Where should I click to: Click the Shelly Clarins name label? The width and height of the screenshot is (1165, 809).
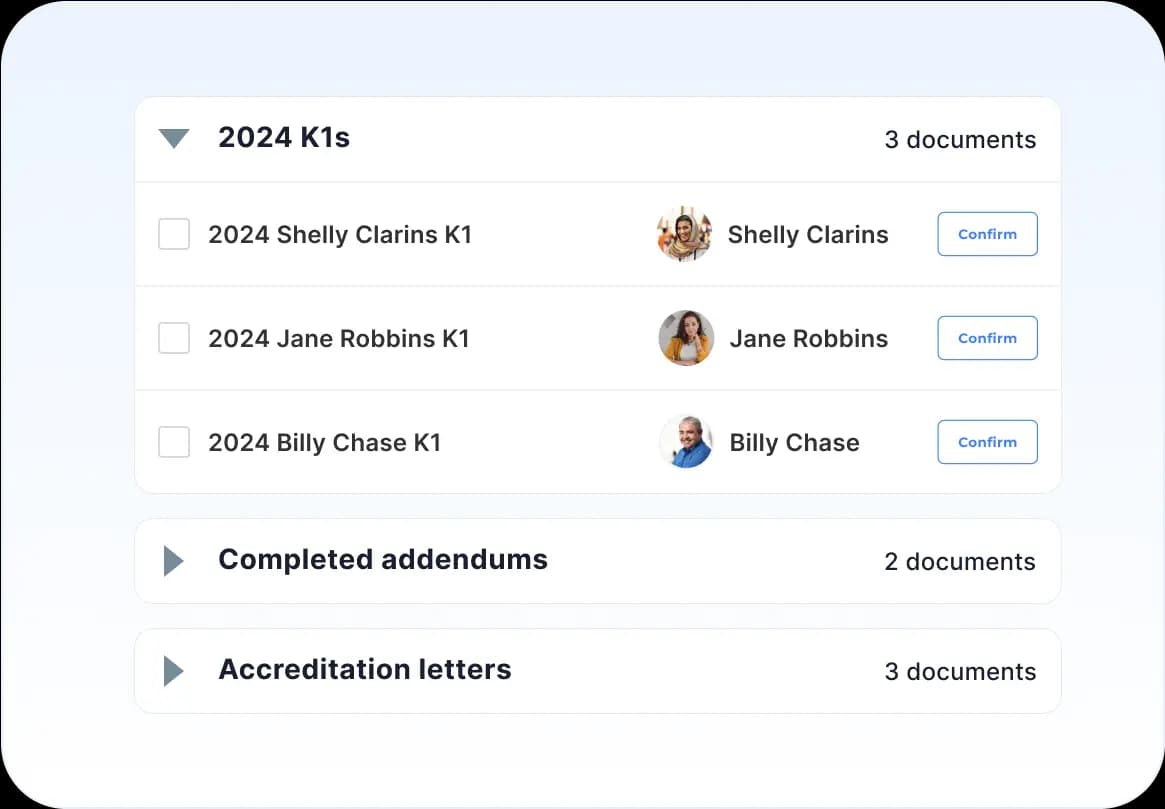[x=808, y=235]
